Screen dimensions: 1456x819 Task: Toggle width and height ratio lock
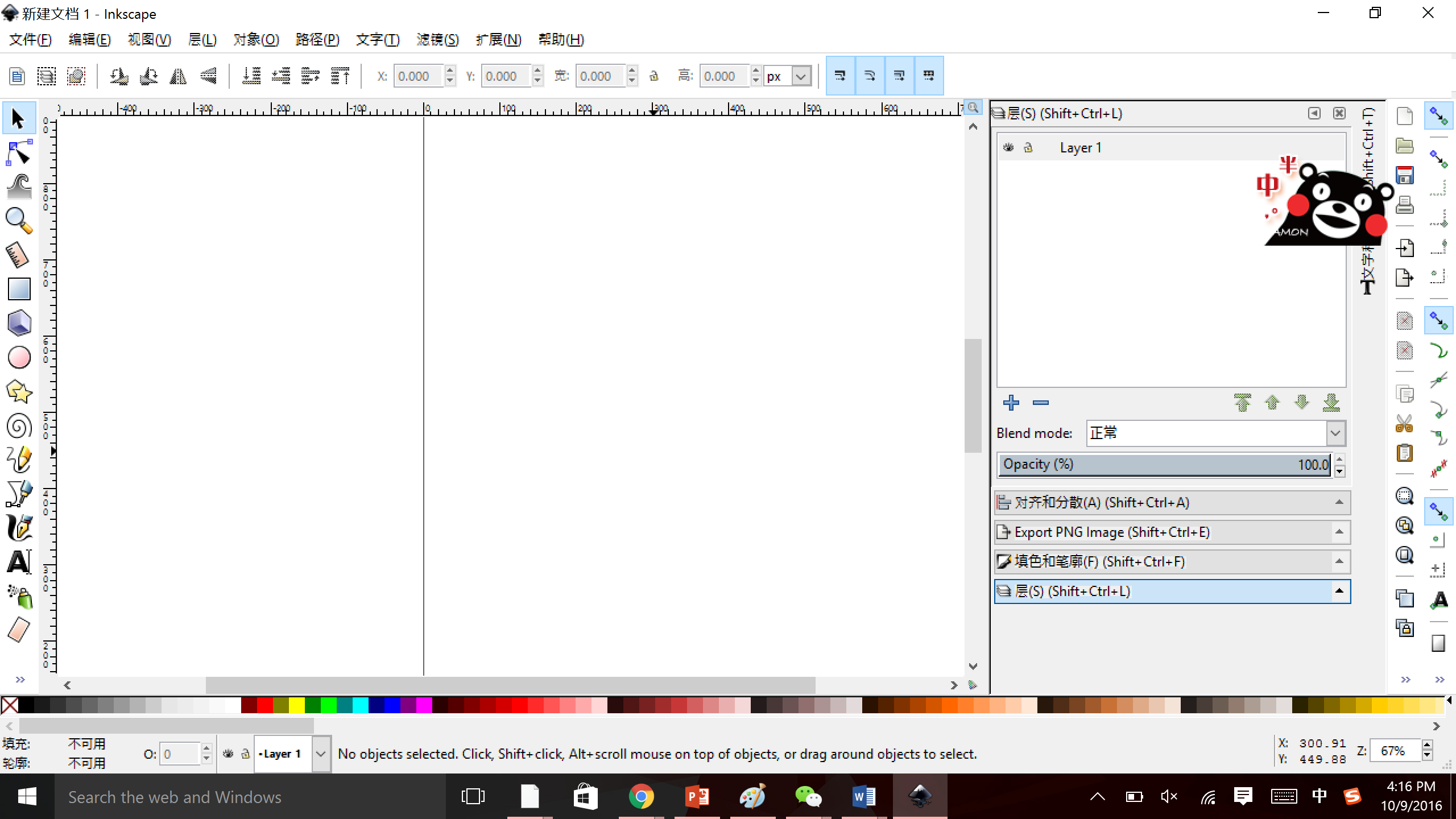pyautogui.click(x=653, y=76)
